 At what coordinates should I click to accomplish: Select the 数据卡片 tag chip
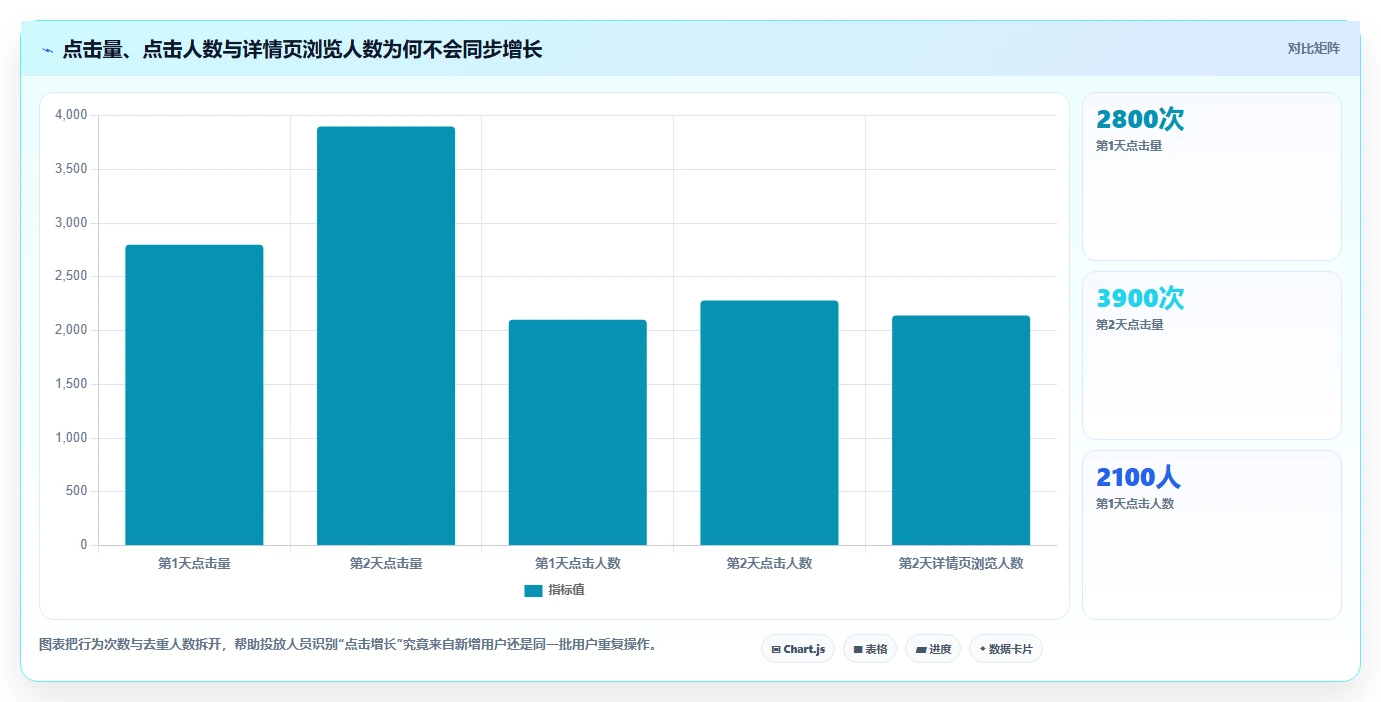pyautogui.click(x=1006, y=649)
